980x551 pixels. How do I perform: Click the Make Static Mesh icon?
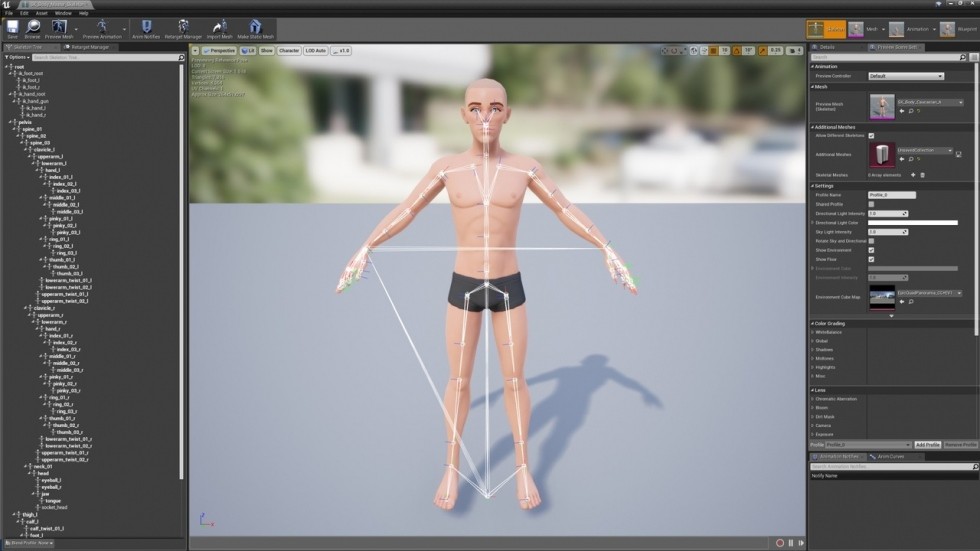[255, 29]
